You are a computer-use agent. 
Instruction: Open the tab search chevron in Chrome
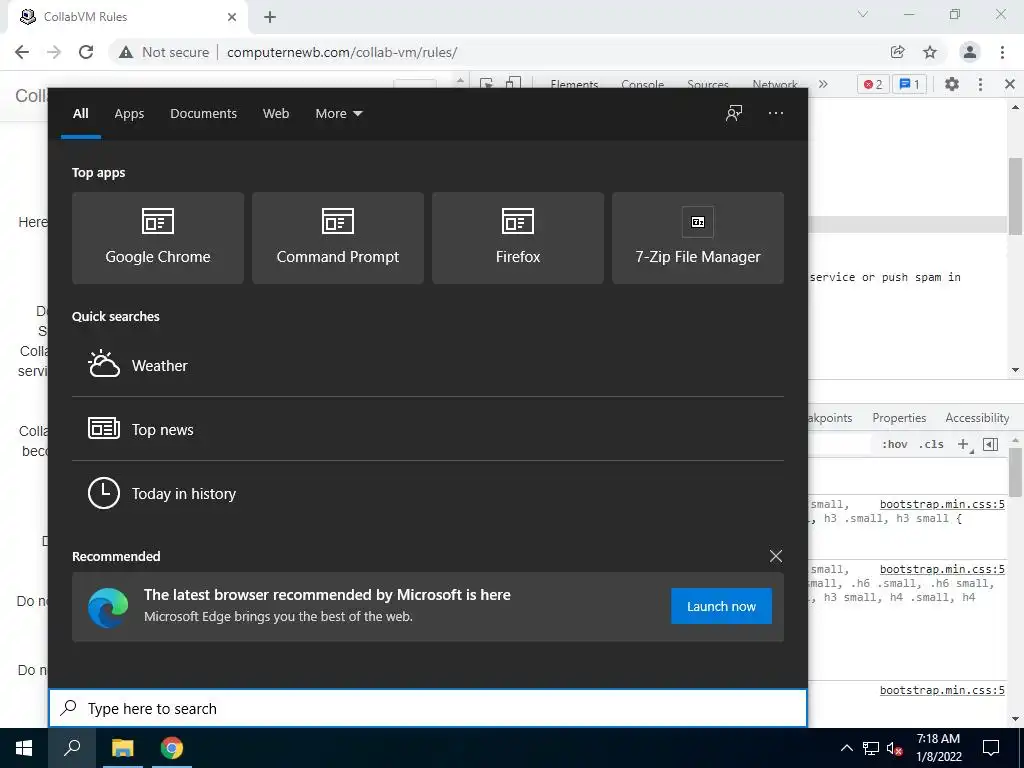click(x=863, y=14)
